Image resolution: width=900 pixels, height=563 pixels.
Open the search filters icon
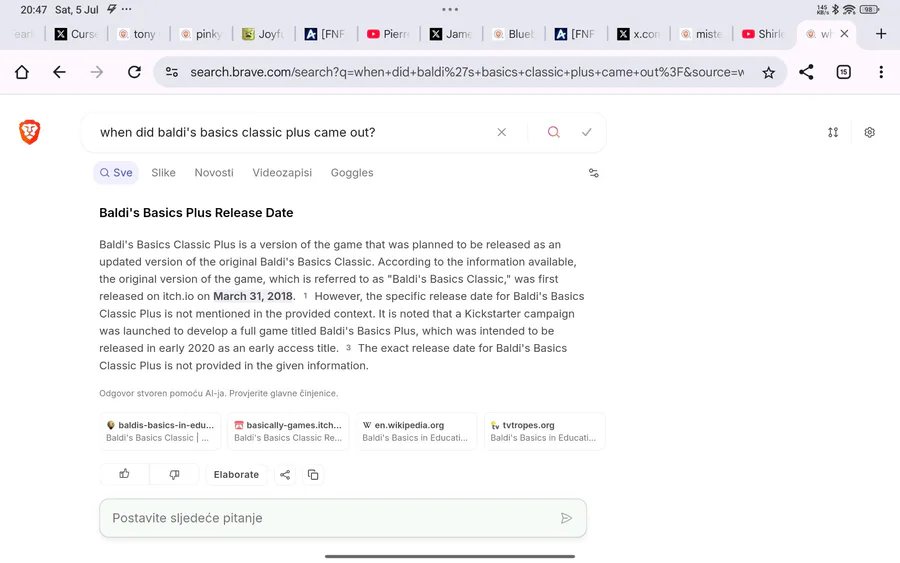[x=593, y=173]
